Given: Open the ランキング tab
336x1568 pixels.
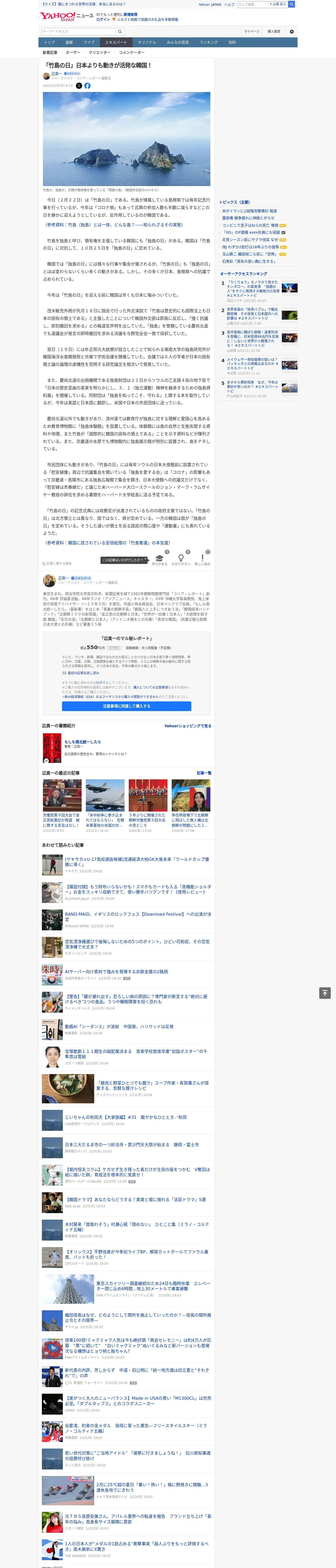Looking at the screenshot, I should pyautogui.click(x=209, y=43).
